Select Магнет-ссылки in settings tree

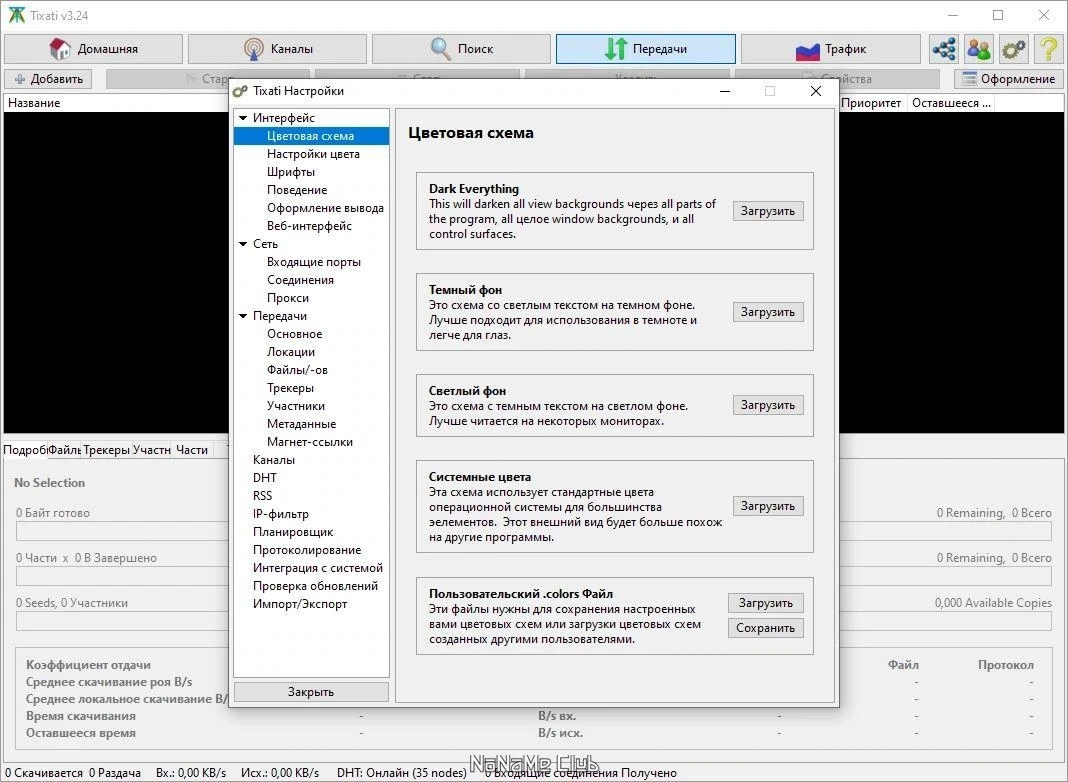[x=311, y=442]
